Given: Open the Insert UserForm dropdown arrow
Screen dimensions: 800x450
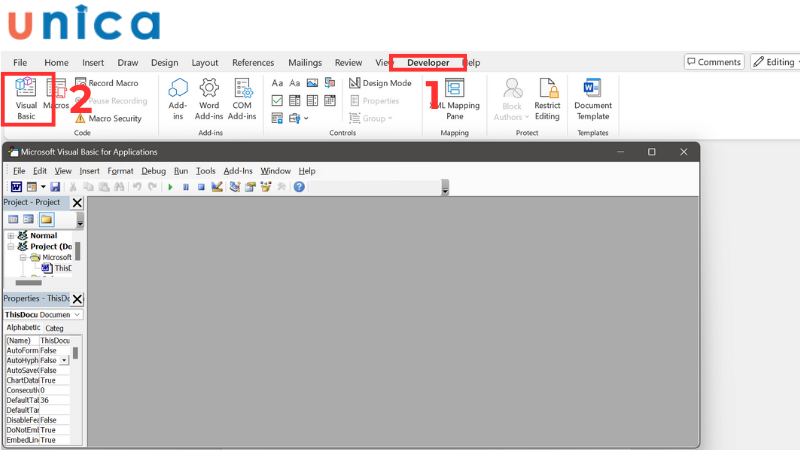Looking at the screenshot, I should coord(43,187).
